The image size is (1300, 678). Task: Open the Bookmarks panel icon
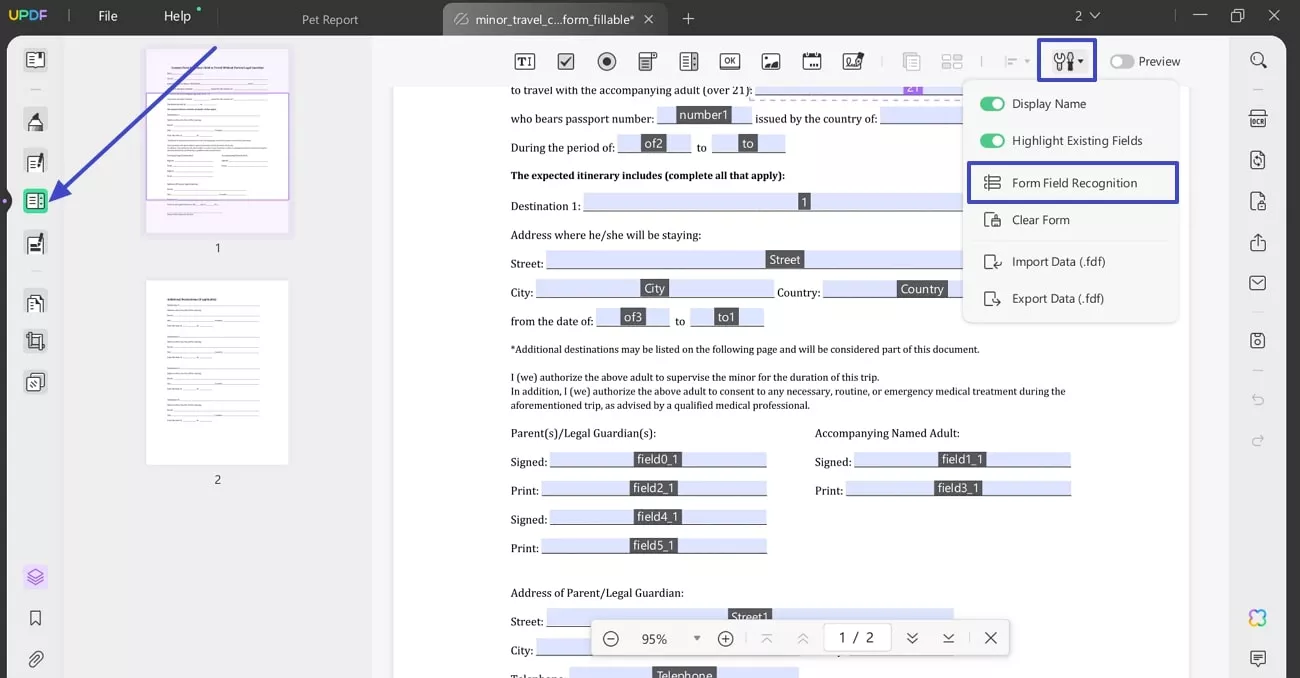(x=36, y=618)
